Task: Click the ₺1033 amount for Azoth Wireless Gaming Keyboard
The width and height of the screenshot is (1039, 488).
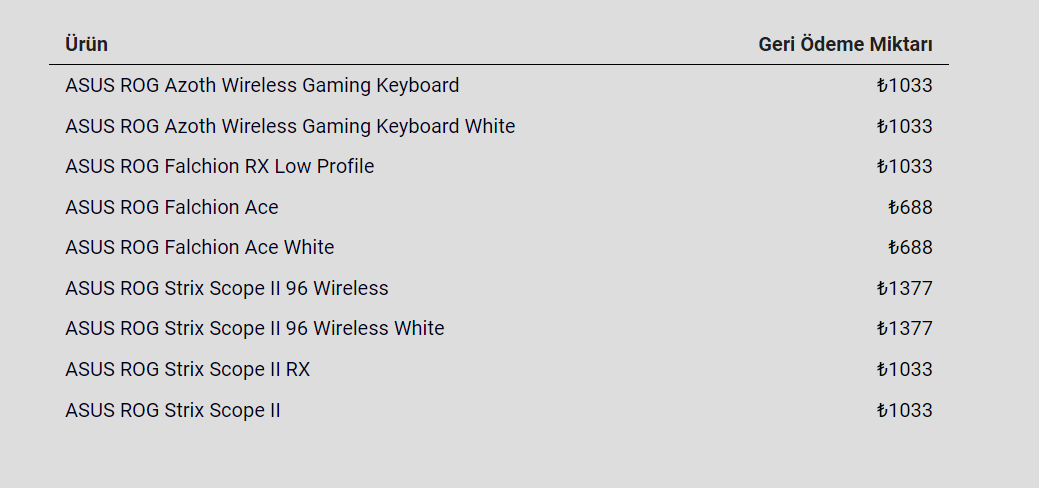Action: 904,85
